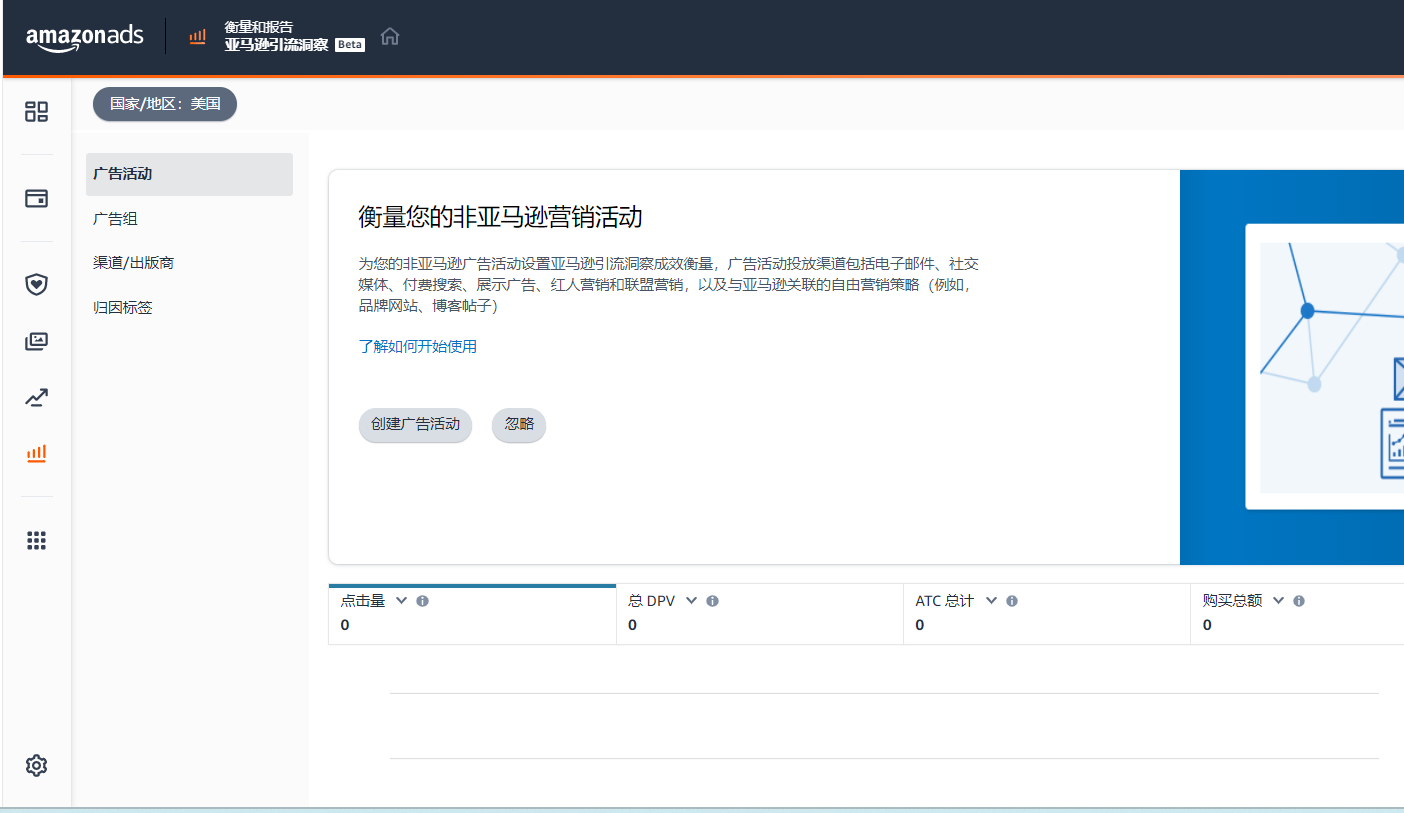Click the orange bar chart icon beside 衡量和报告
1404x813 pixels.
[x=198, y=36]
